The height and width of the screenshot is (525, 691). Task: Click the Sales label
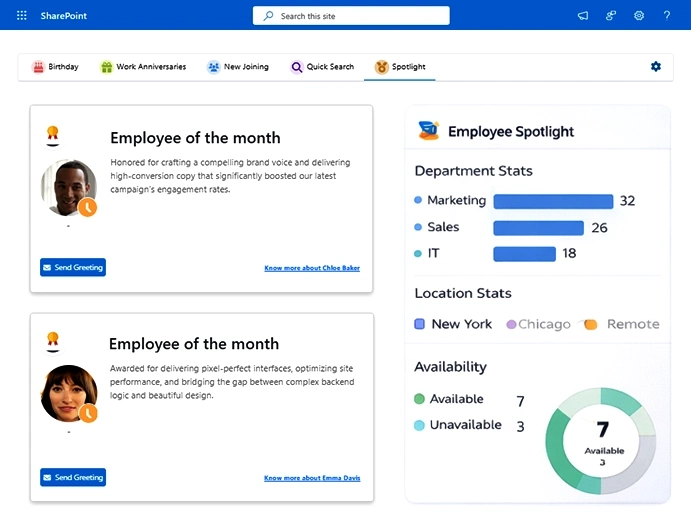pos(443,227)
